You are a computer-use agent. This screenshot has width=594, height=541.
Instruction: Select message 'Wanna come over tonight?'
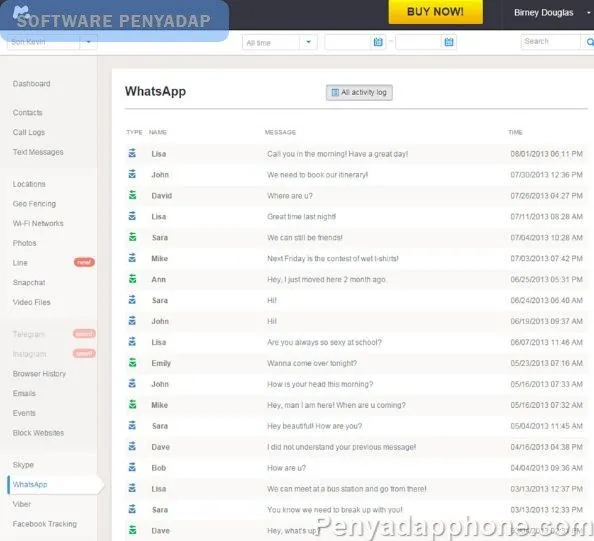coord(312,363)
